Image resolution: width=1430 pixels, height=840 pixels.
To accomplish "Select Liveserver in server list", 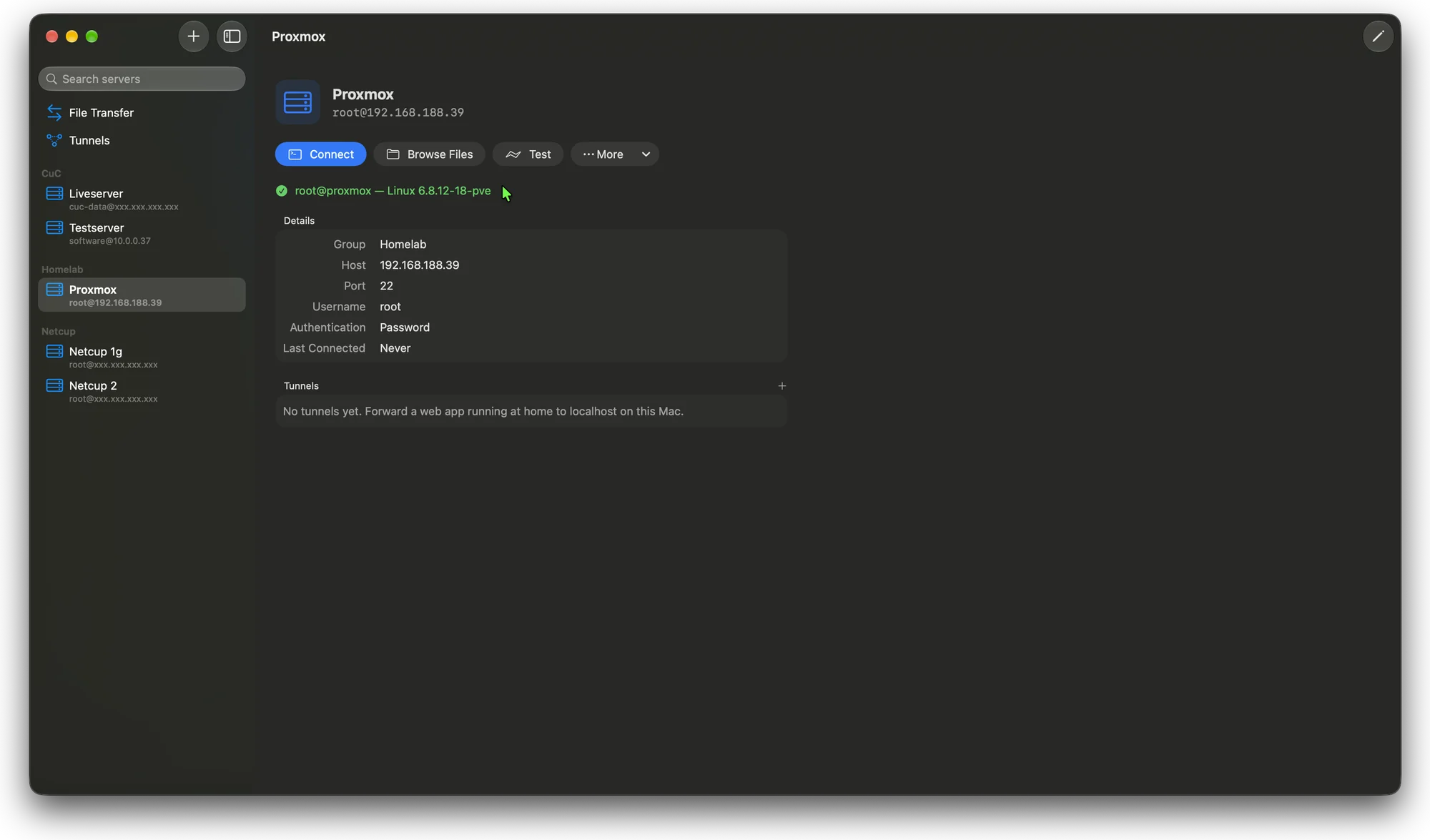I will 142,199.
